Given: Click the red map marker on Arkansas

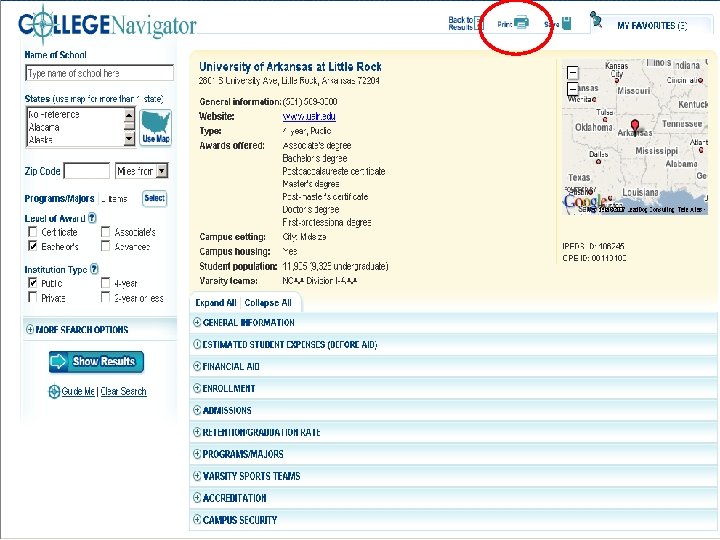Looking at the screenshot, I should [635, 125].
